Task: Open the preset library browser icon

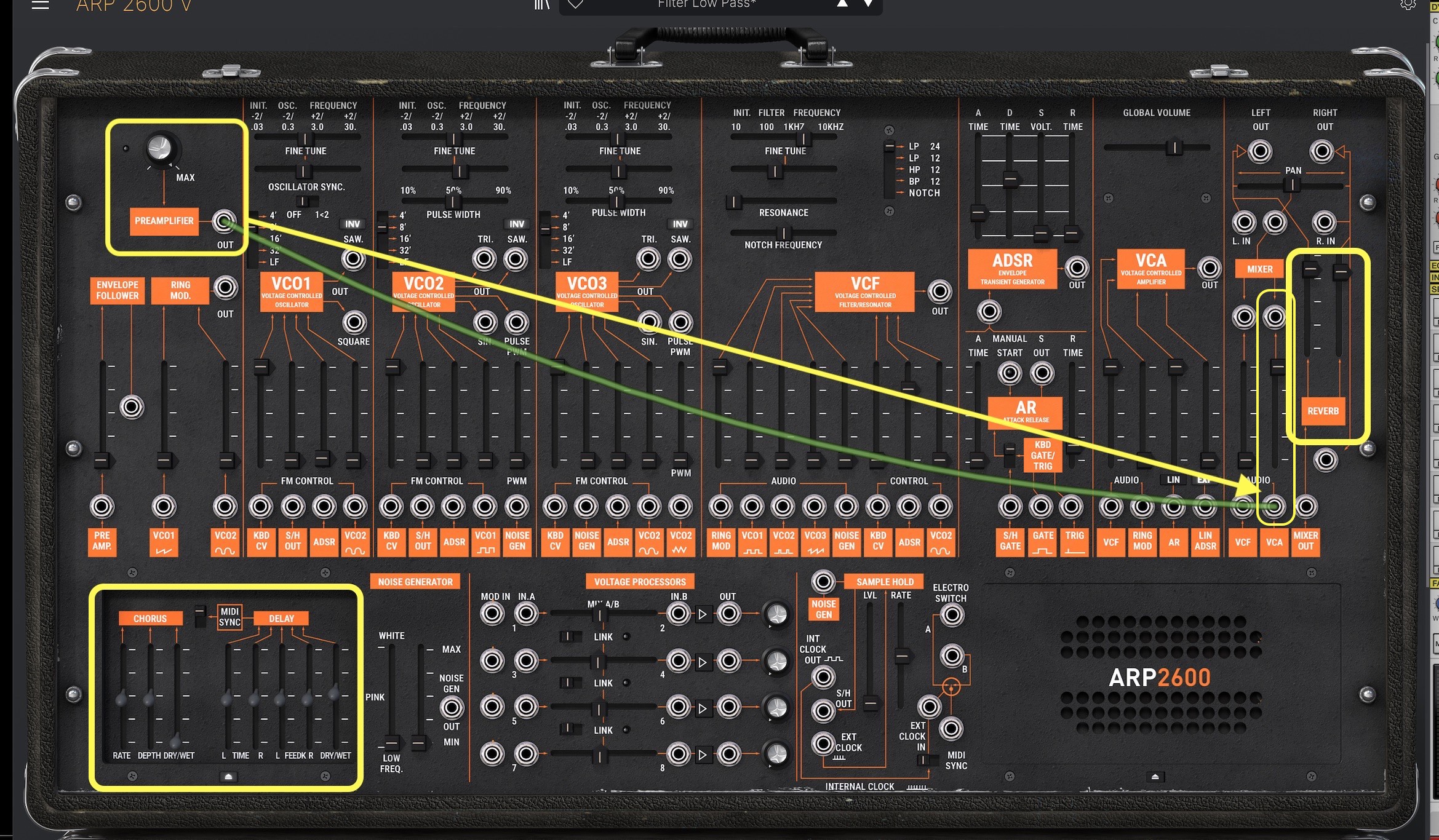Action: (x=542, y=4)
